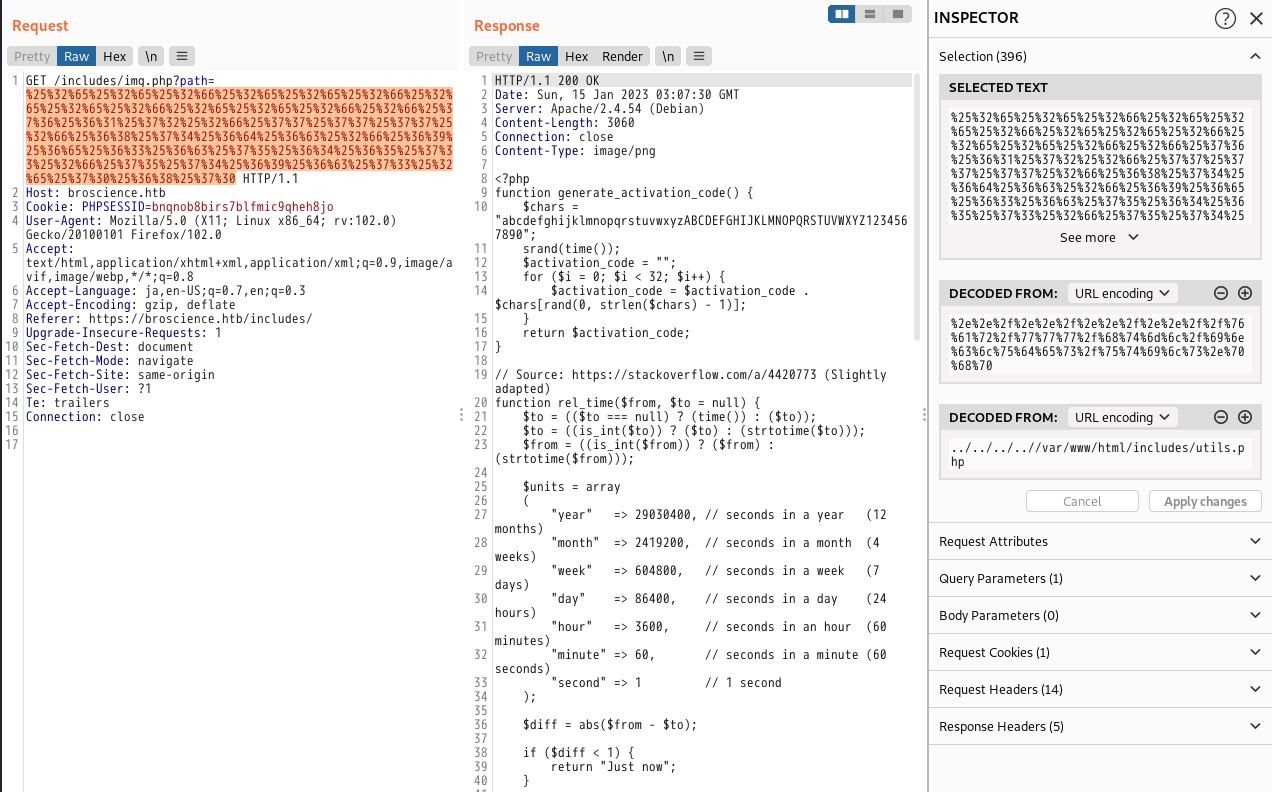This screenshot has height=792, width=1272.
Task: Click the Upgrade-Insecure-Requests header
Action: click(x=124, y=333)
